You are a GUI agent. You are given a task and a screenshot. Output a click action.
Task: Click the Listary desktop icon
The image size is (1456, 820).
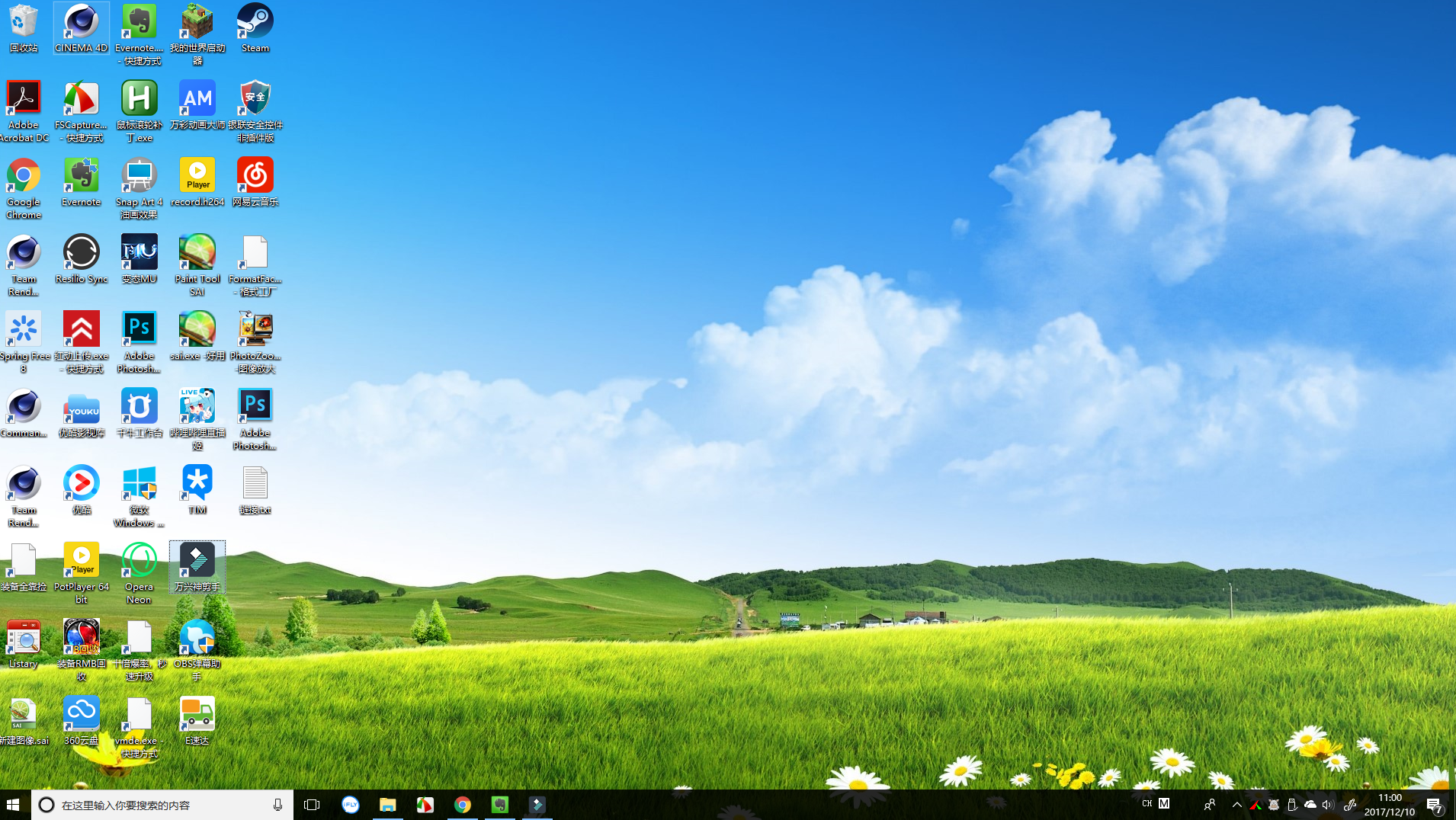24,645
